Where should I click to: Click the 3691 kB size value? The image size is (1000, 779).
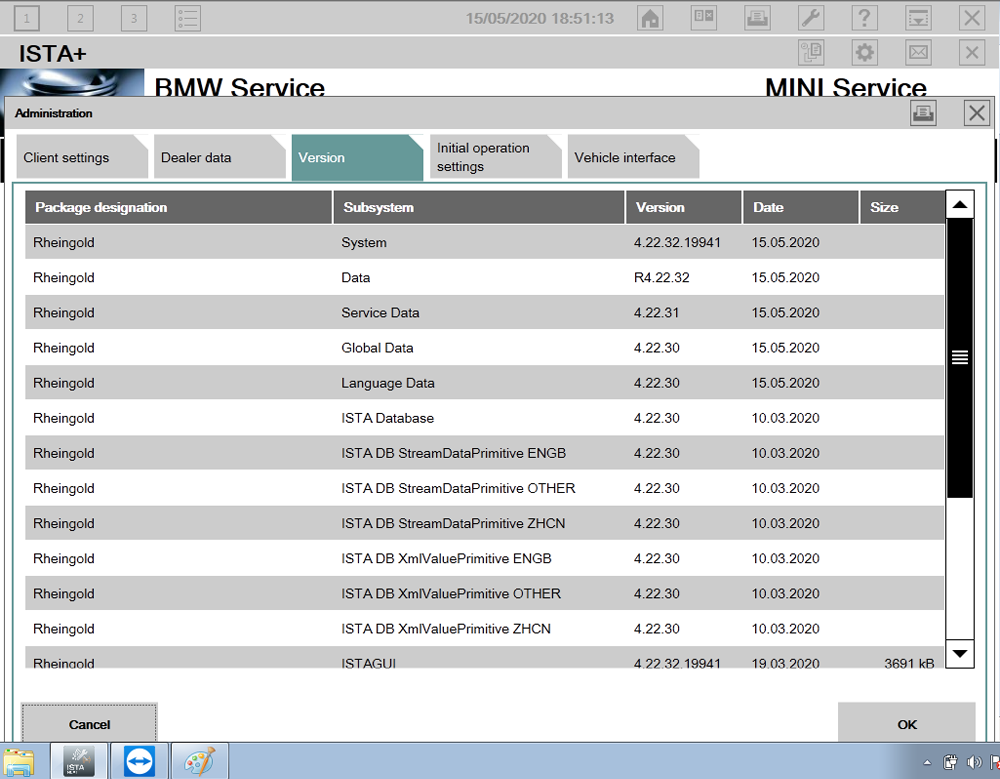909,663
